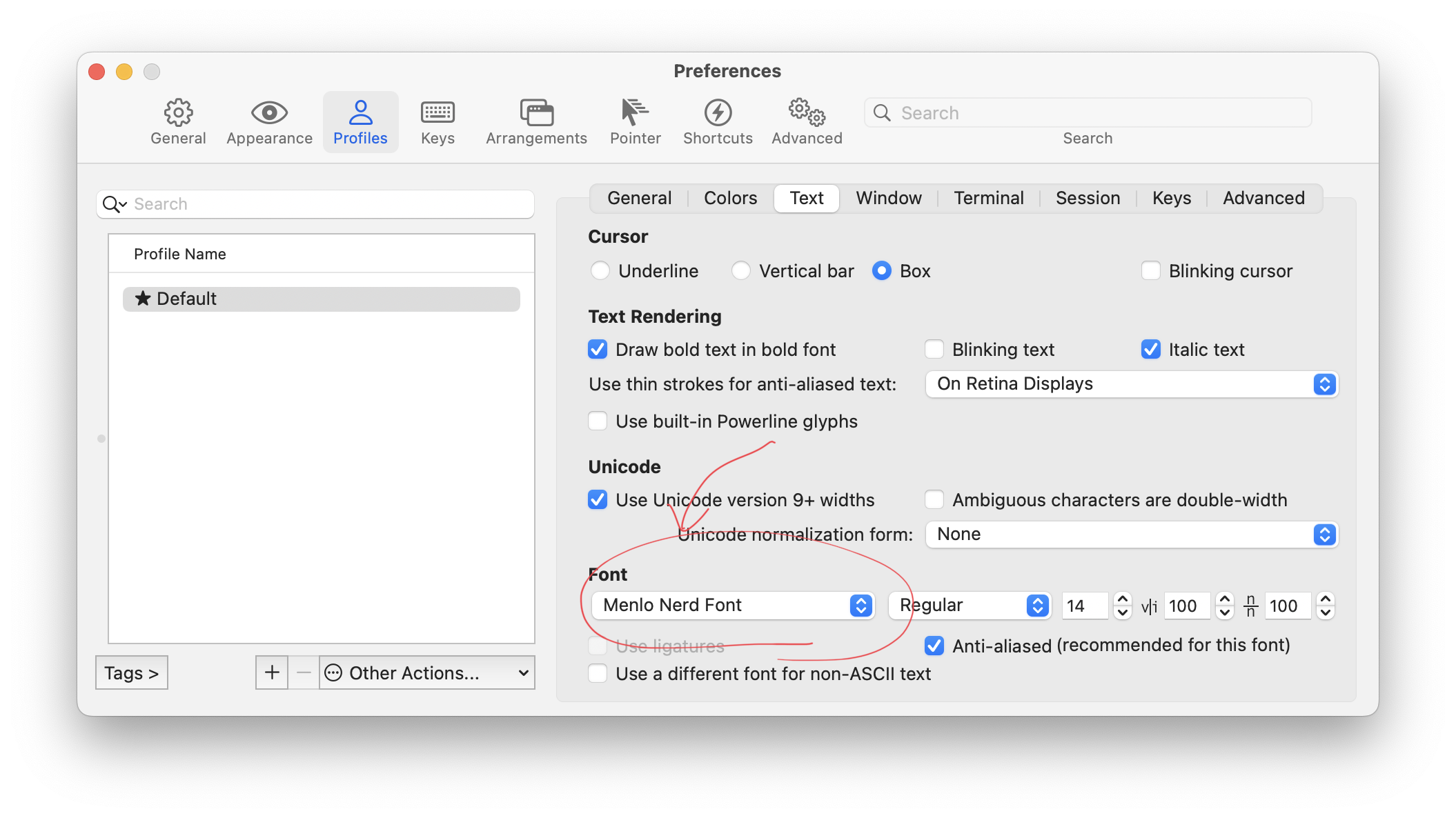Enable the Blinking cursor checkbox
Image resolution: width=1456 pixels, height=818 pixels.
click(x=1151, y=271)
